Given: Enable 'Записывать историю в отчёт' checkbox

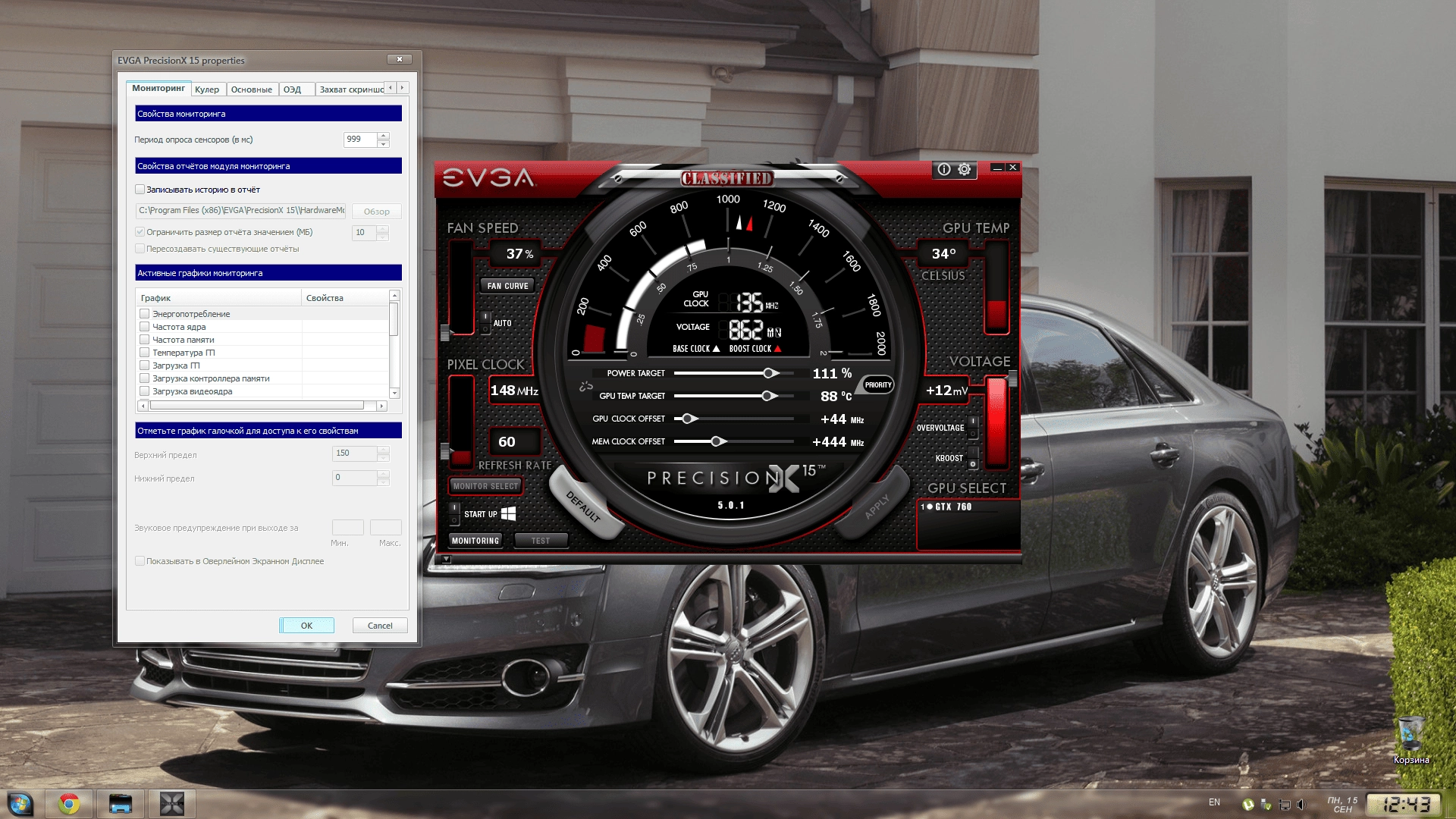Looking at the screenshot, I should tap(140, 190).
